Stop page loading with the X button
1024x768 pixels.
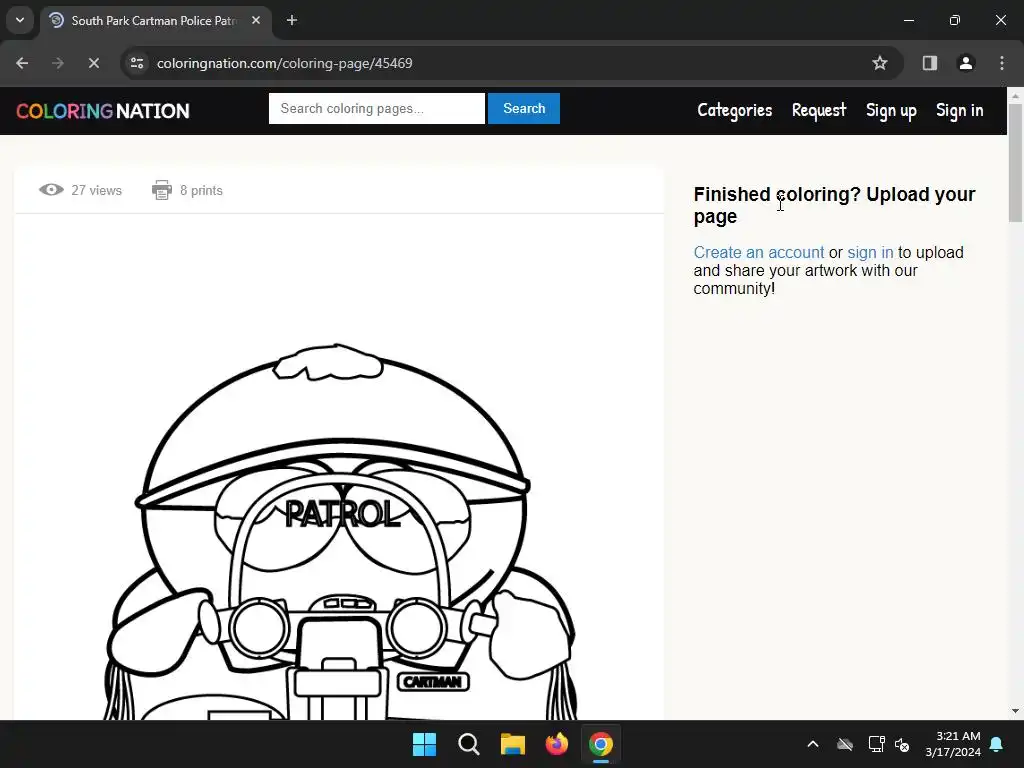[93, 63]
